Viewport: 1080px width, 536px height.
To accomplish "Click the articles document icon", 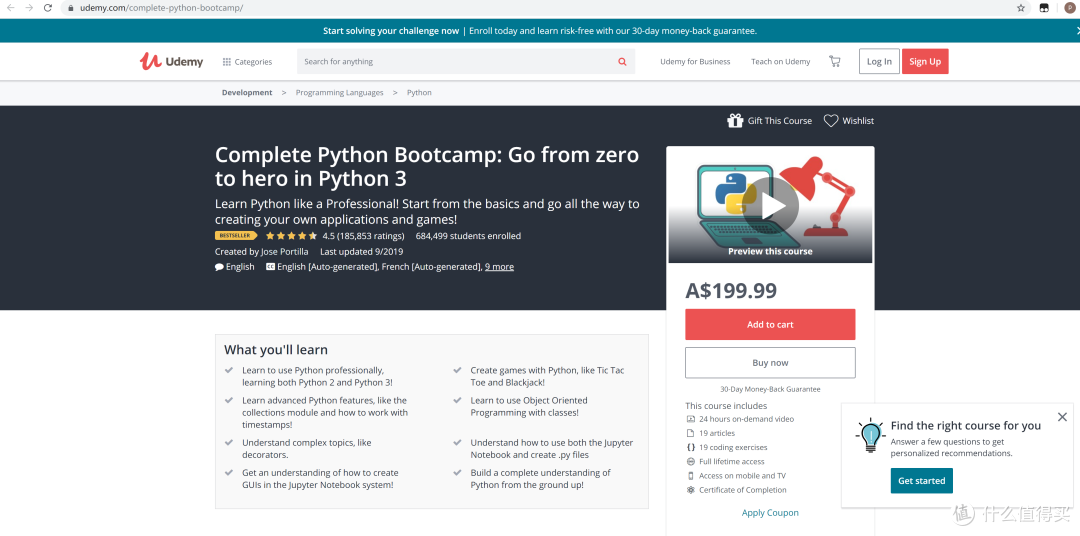I will pos(691,433).
